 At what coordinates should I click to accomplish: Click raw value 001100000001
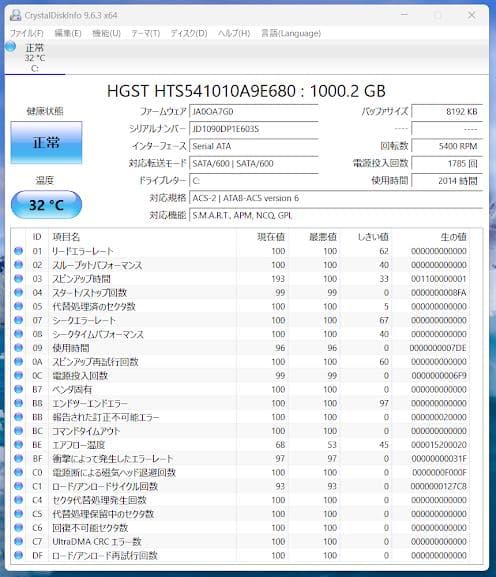click(x=439, y=279)
